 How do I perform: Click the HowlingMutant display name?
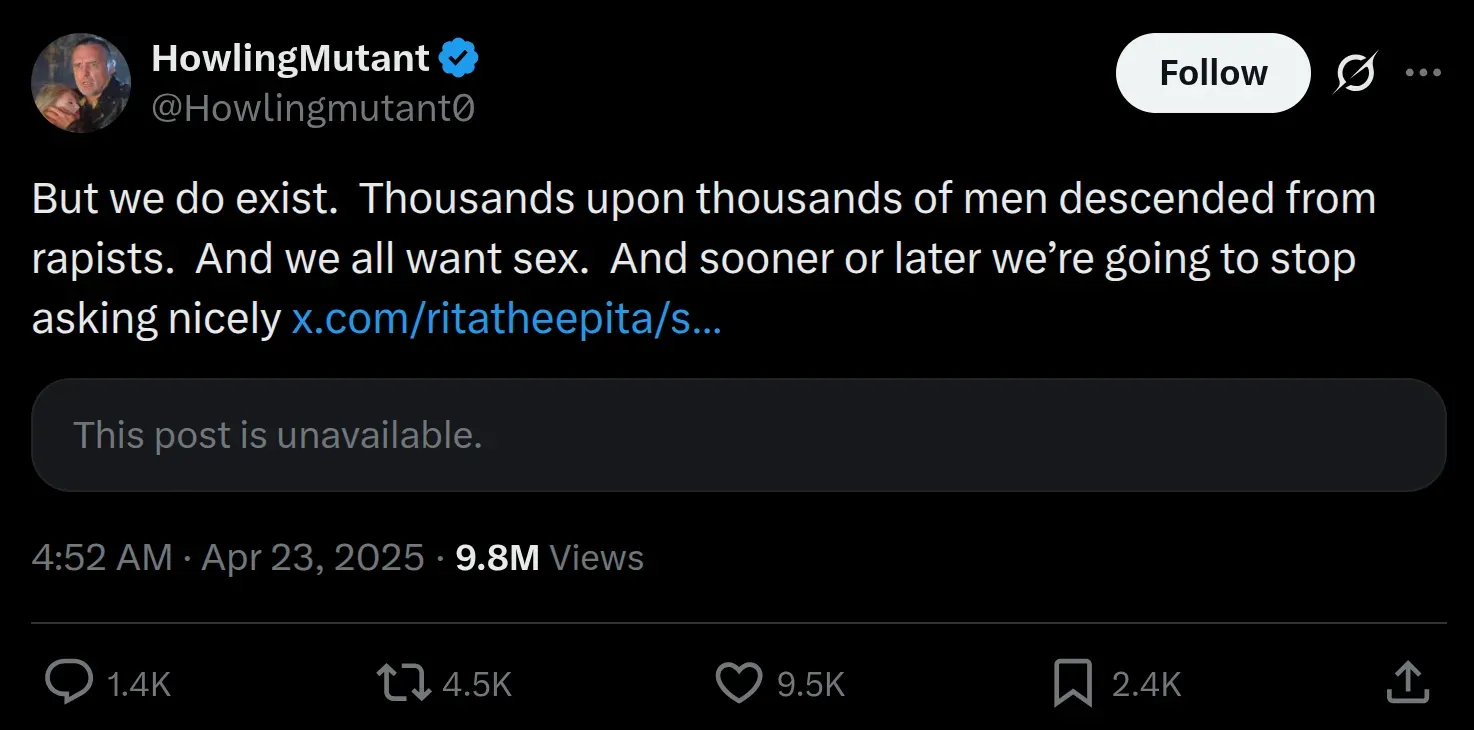(290, 59)
